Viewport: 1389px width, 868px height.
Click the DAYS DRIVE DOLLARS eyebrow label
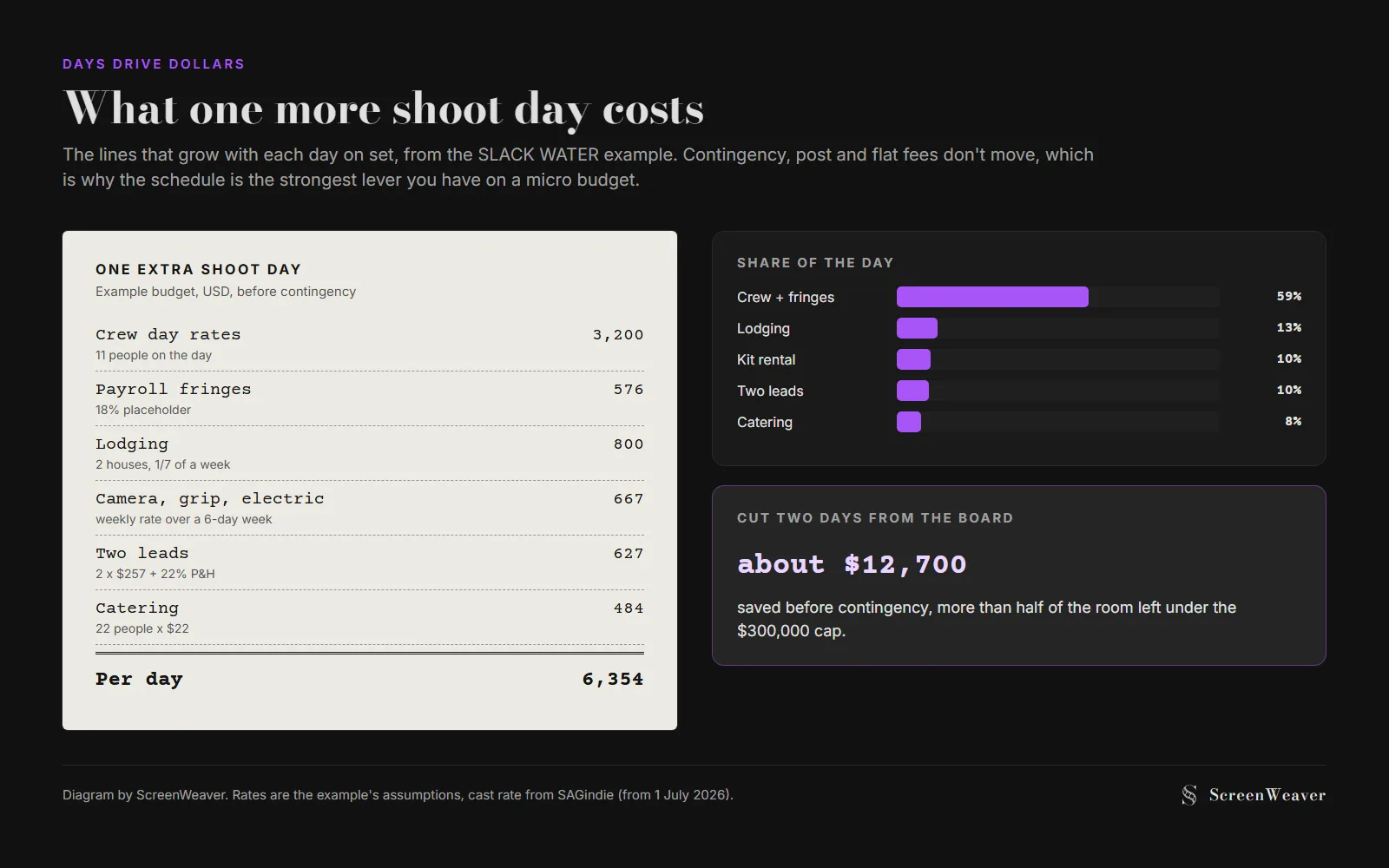pos(154,64)
